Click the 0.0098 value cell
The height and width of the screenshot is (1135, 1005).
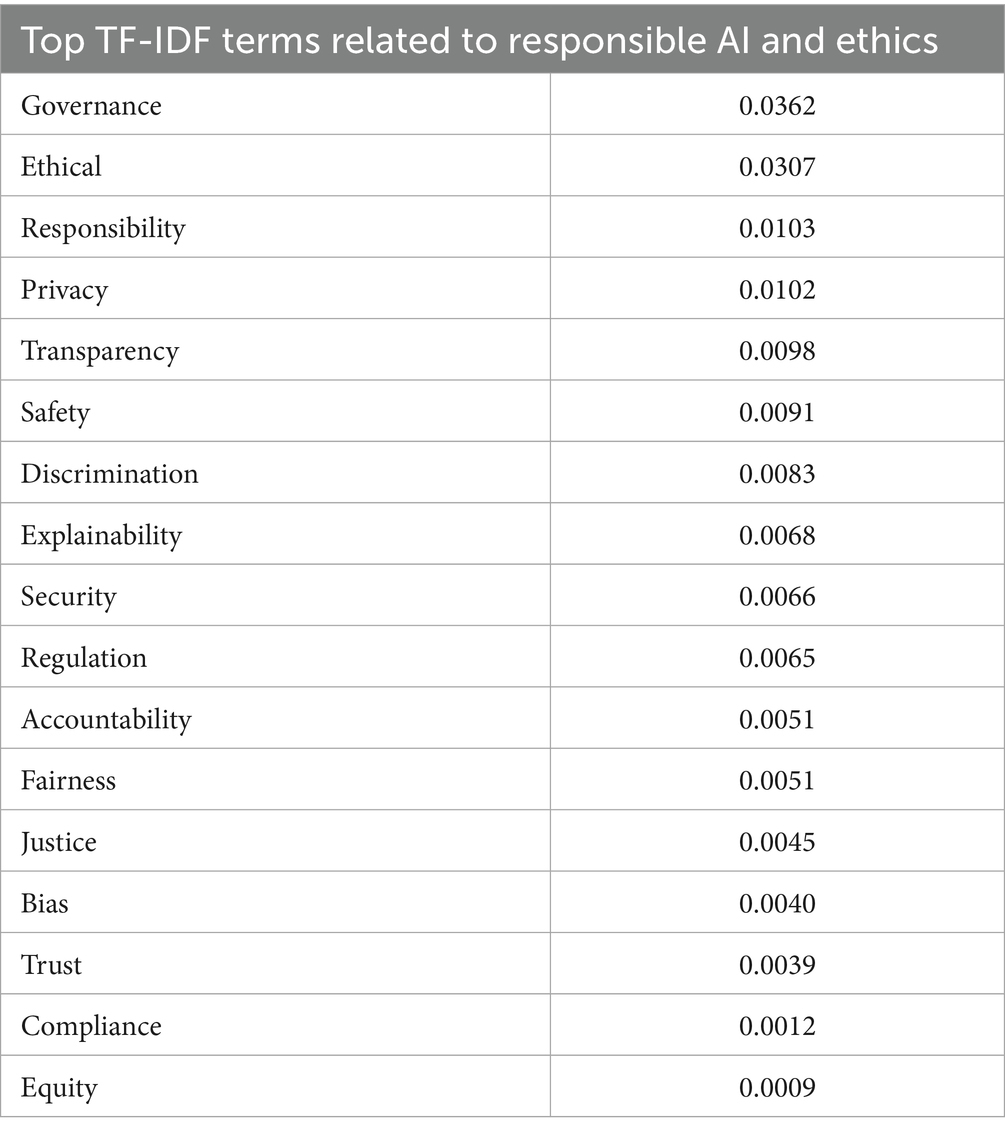click(777, 351)
